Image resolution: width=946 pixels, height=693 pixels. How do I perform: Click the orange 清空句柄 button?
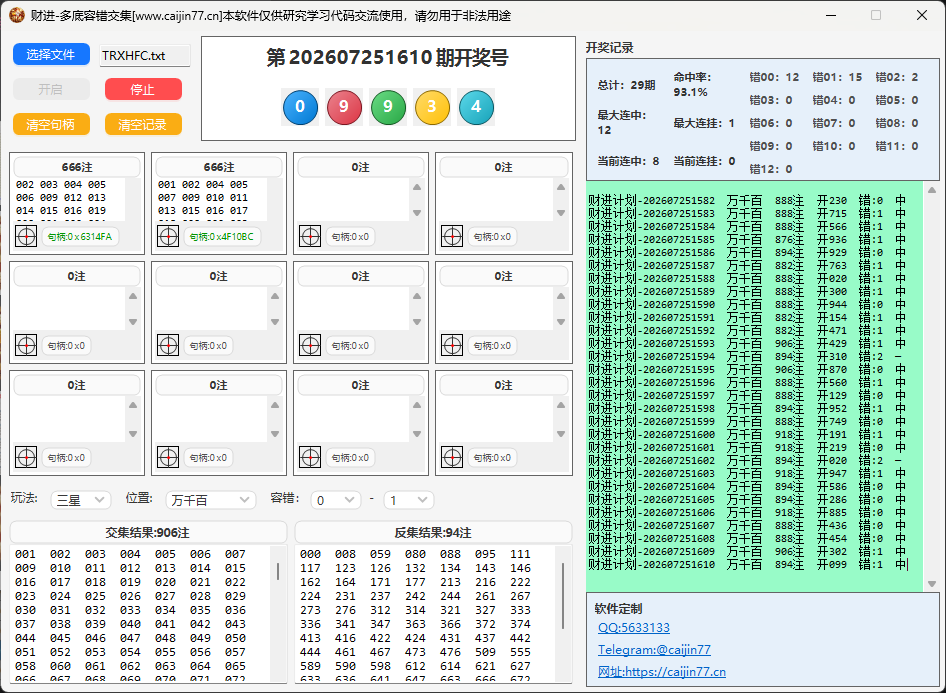point(51,124)
